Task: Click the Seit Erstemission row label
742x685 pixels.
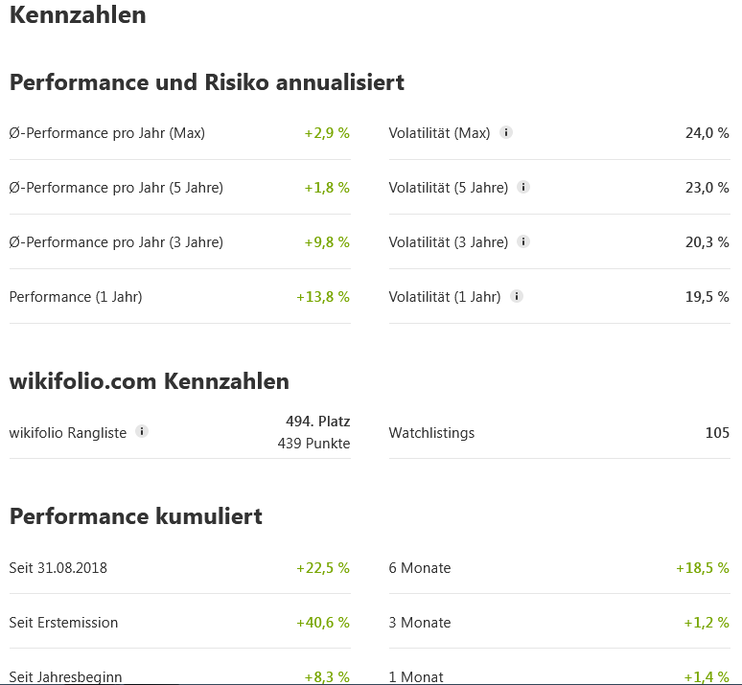Action: tap(64, 623)
